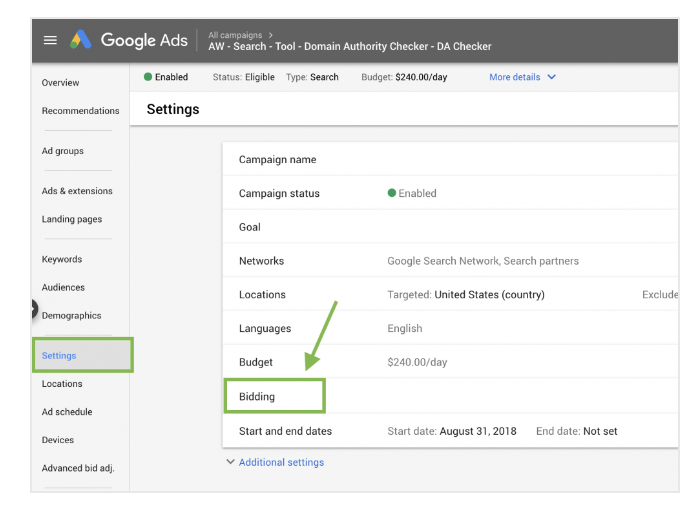Expand Additional settings section
This screenshot has width=693, height=507.
pyautogui.click(x=276, y=462)
